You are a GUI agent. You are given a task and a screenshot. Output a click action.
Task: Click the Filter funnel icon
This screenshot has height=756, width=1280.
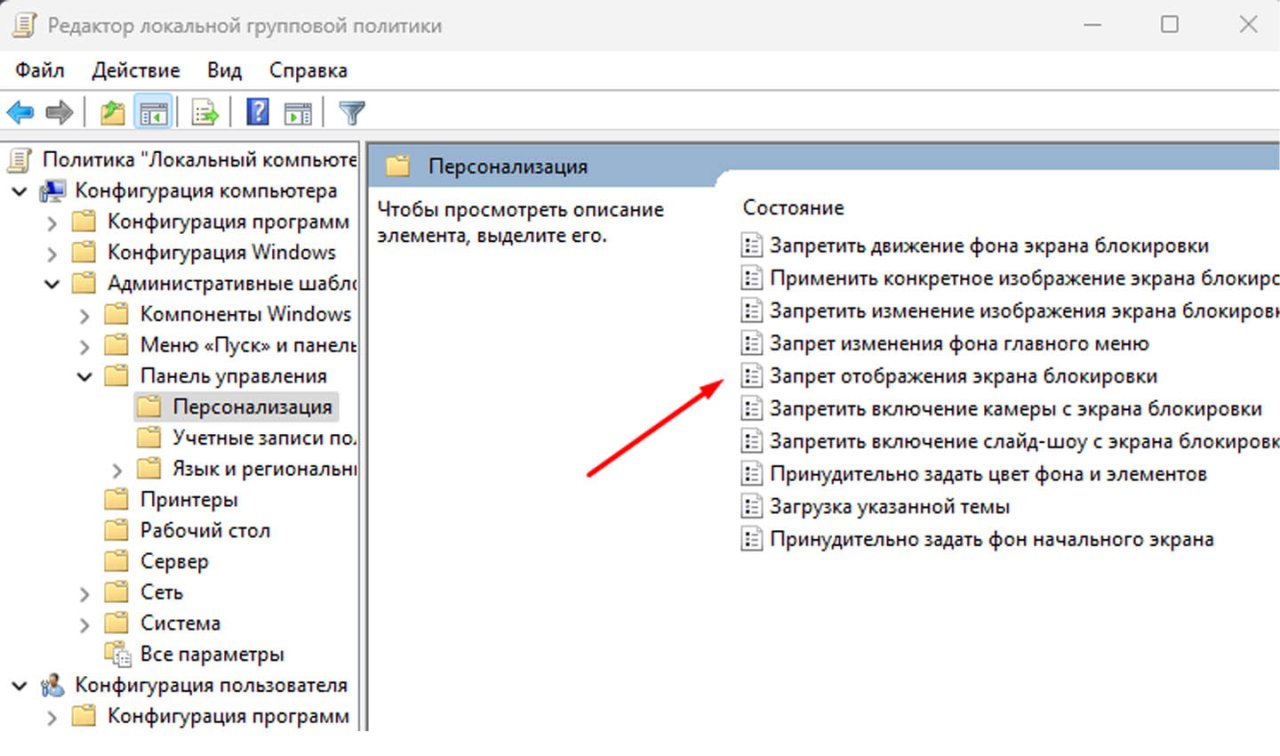tap(351, 112)
